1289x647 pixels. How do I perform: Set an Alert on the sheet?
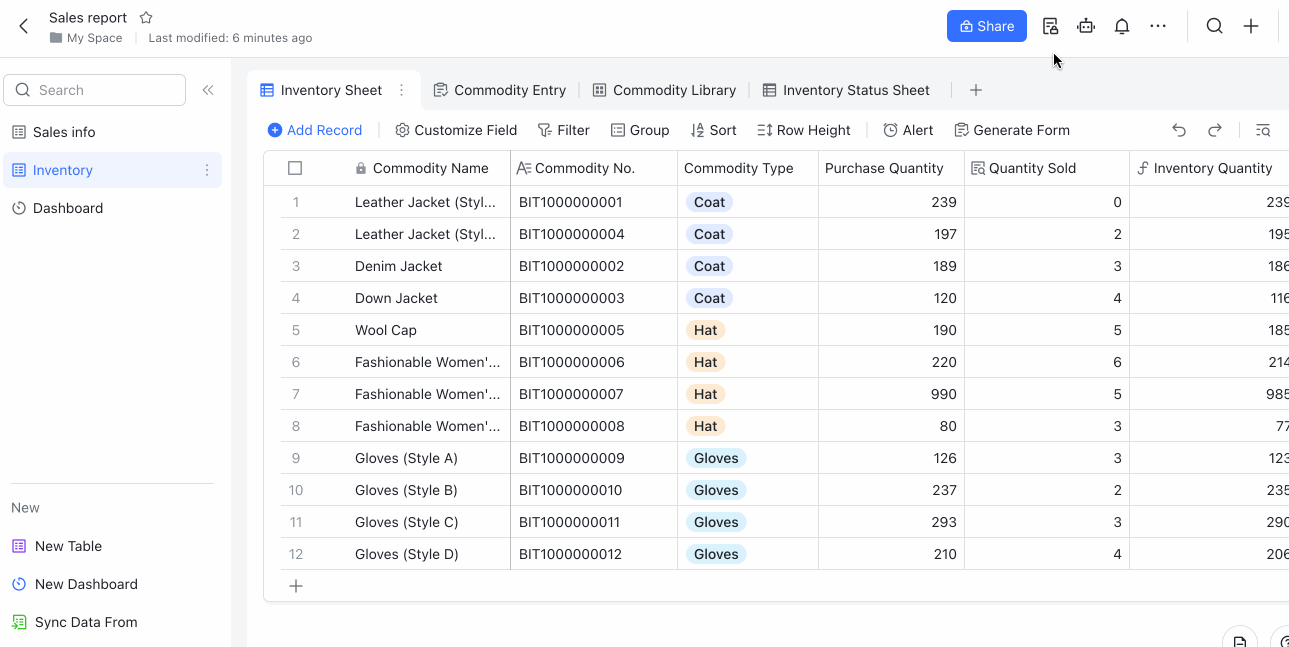click(x=907, y=130)
